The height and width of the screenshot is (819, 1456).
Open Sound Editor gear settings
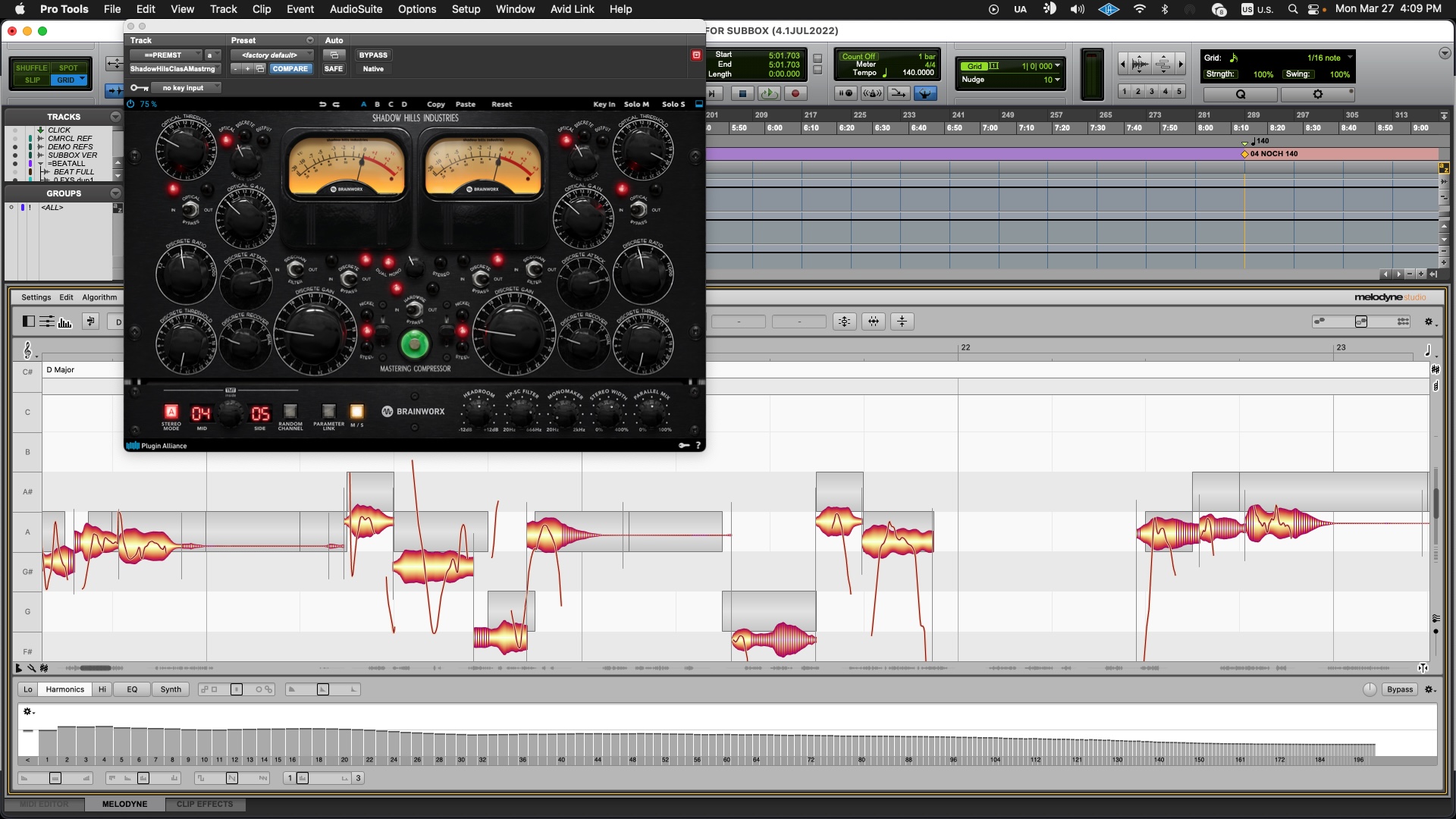tap(1429, 689)
